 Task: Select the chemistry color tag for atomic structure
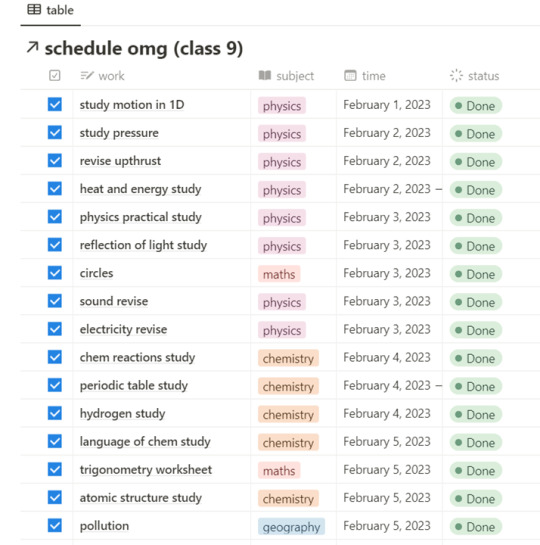tap(288, 499)
